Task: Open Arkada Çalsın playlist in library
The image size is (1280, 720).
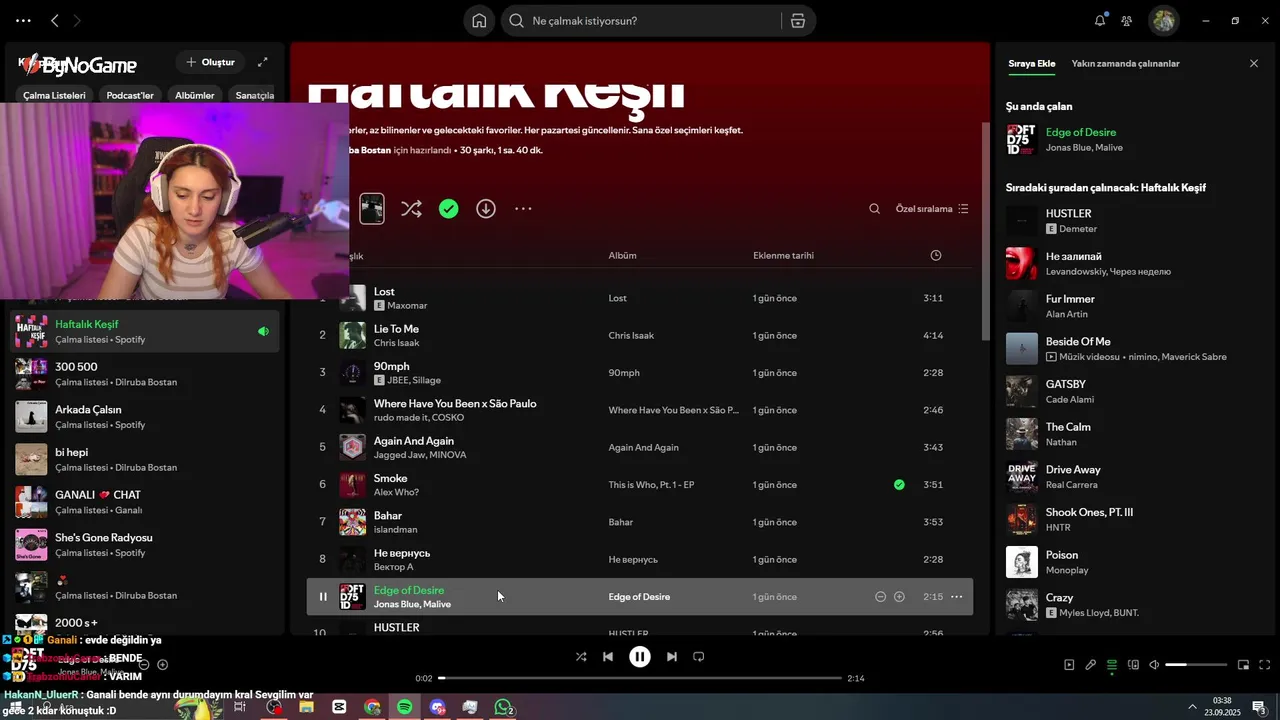Action: pyautogui.click(x=145, y=417)
